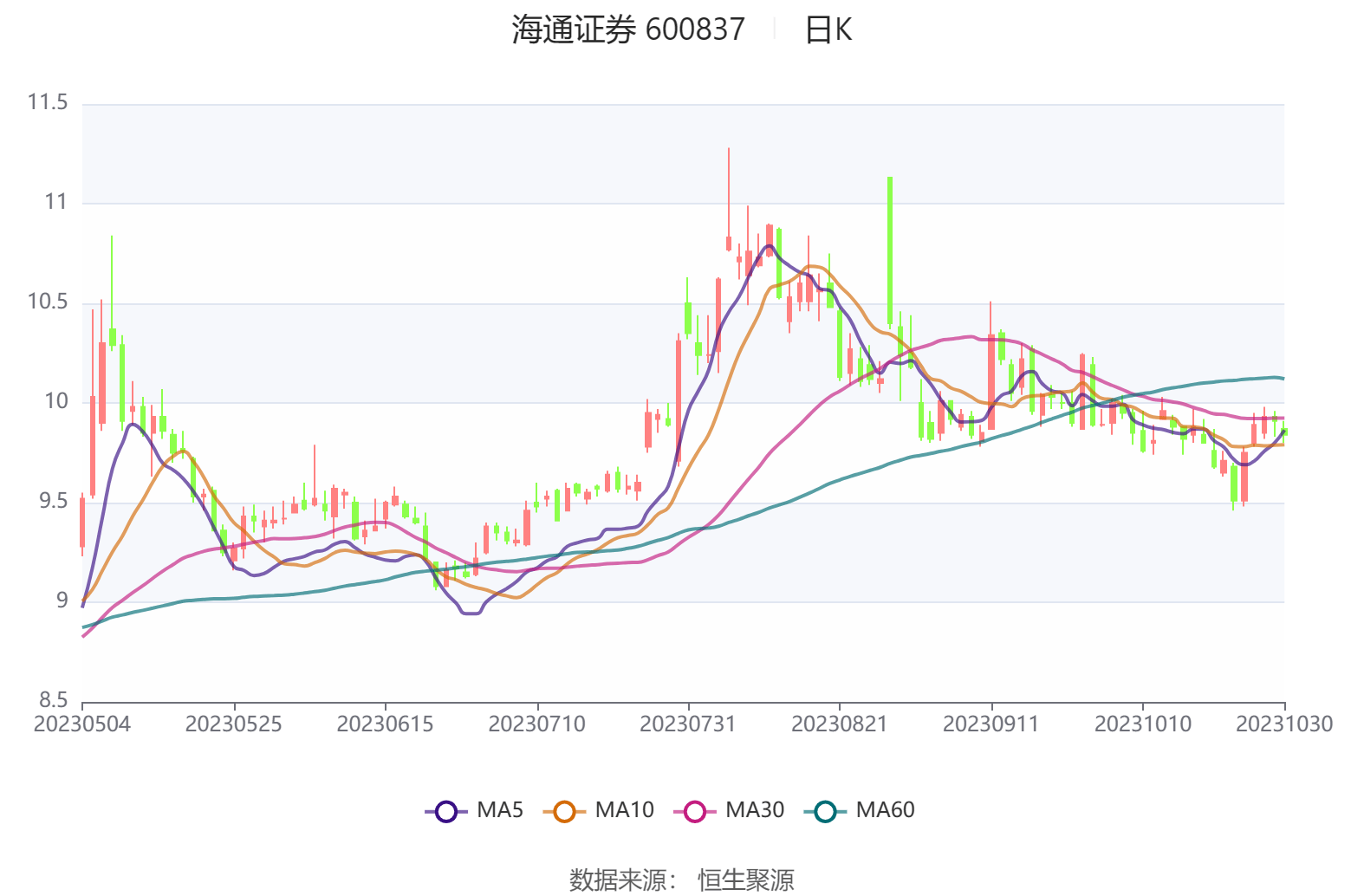Click the 9.5 price axis label
1364x896 pixels.
point(53,502)
